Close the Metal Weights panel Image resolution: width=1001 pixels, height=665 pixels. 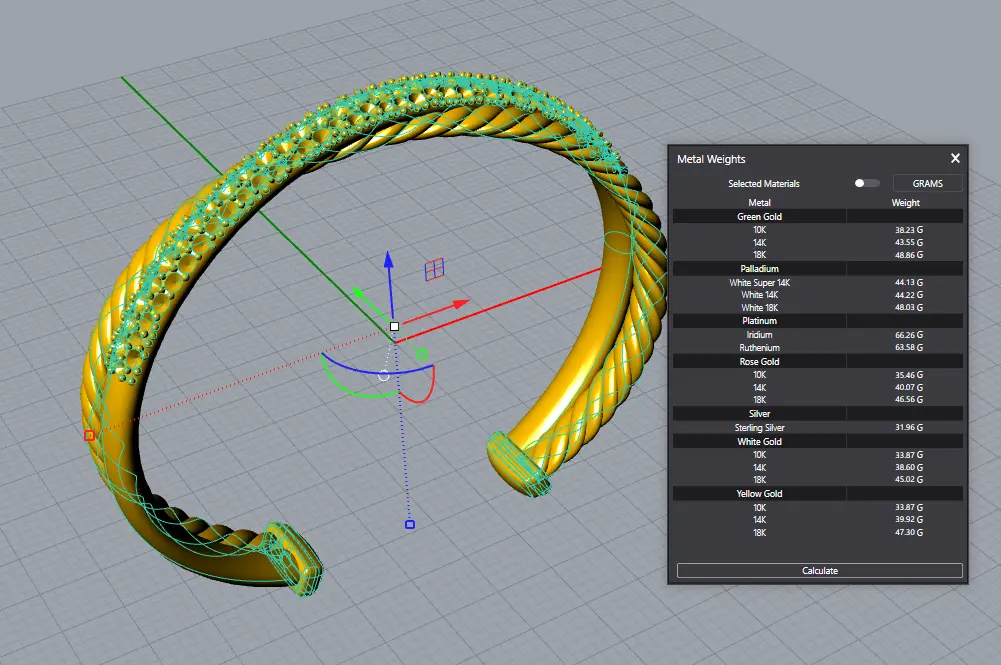[955, 158]
